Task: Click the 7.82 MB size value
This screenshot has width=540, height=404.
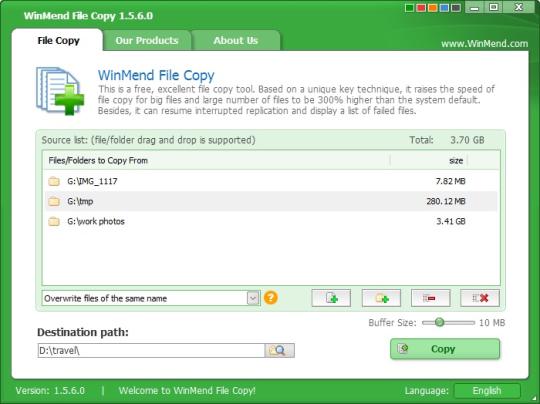Action: 450,181
